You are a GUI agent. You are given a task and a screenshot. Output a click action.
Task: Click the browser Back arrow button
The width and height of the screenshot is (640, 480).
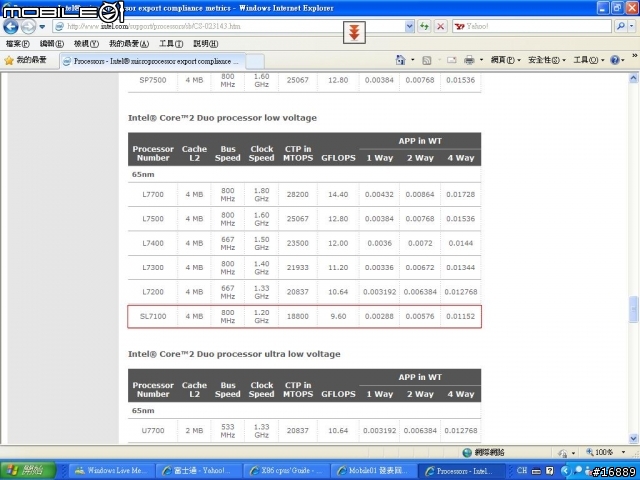pyautogui.click(x=11, y=27)
